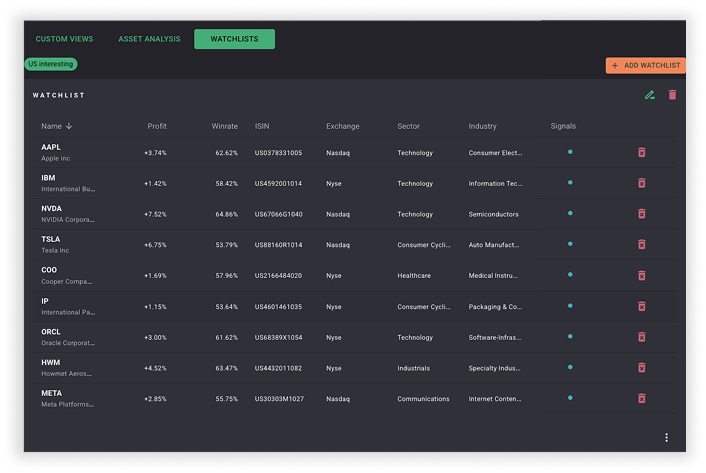The width and height of the screenshot is (706, 473).
Task: Click the Add Watchlist button
Action: (x=646, y=65)
